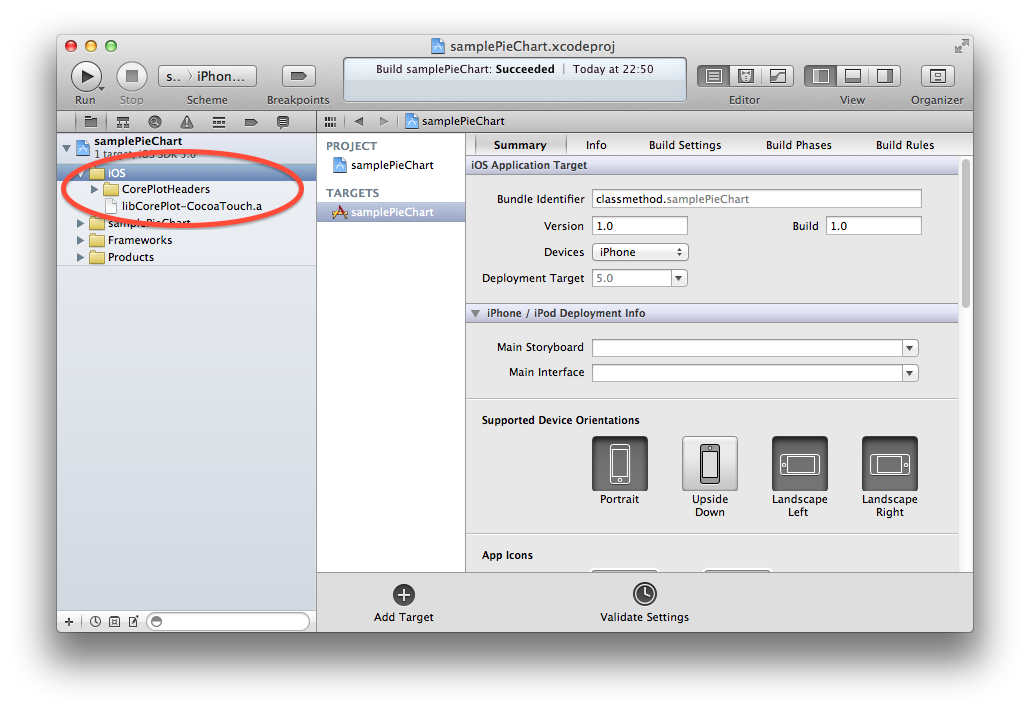Click the Bundle Identifier text field
1030x711 pixels.
756,199
